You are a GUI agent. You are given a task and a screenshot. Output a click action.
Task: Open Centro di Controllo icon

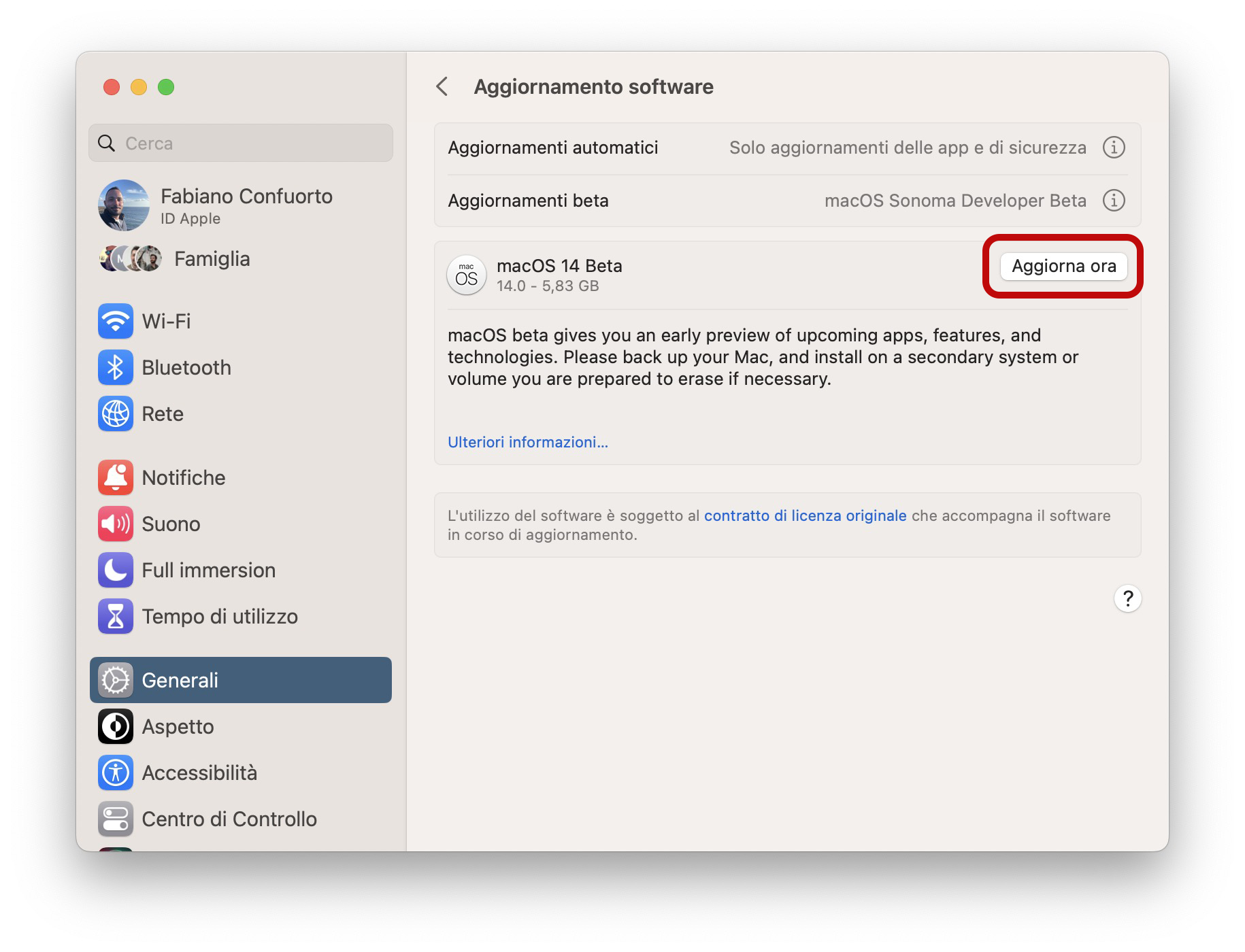click(x=116, y=819)
